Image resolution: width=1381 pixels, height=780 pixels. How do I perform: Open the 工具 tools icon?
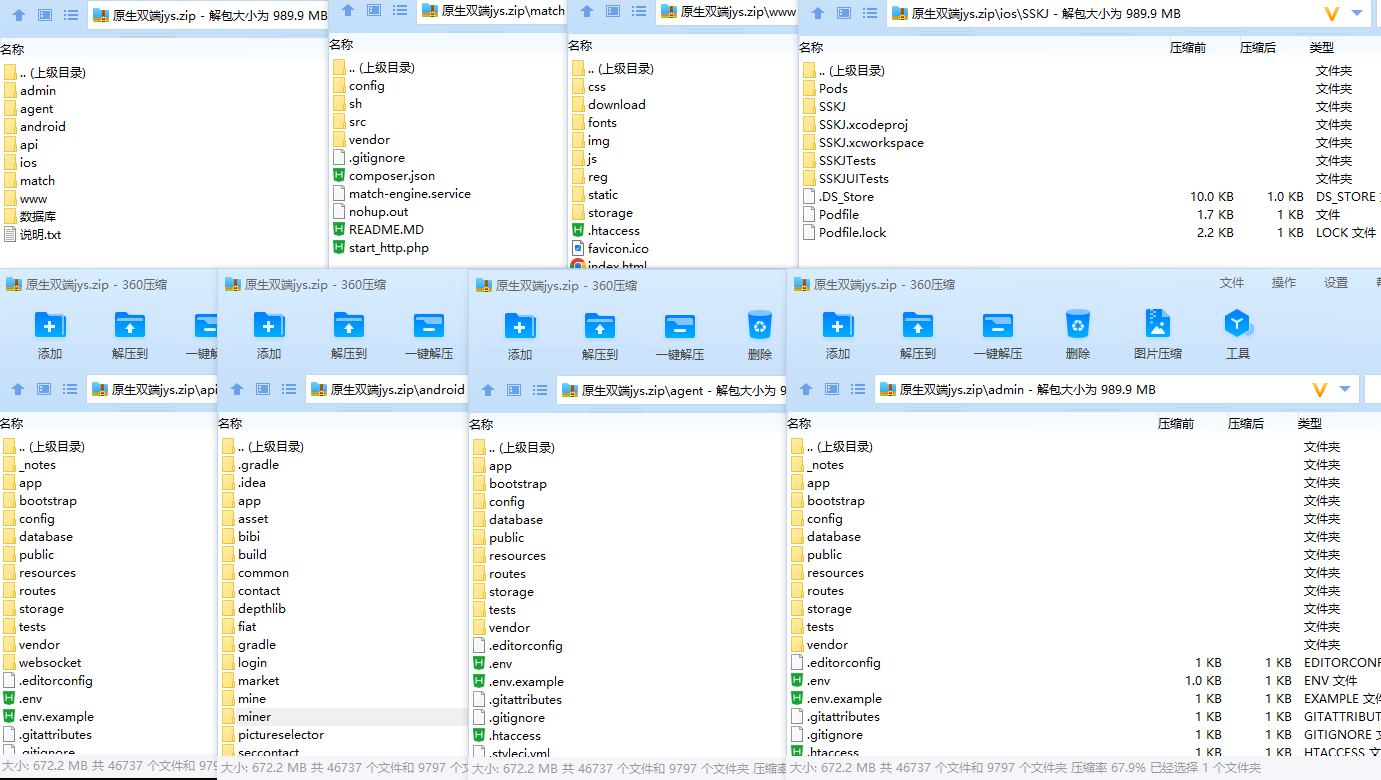(1237, 333)
